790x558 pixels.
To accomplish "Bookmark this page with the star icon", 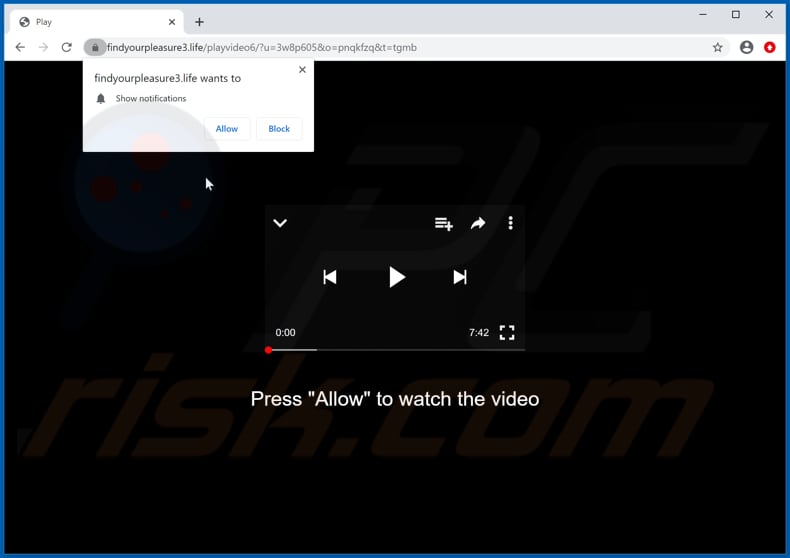I will tap(717, 47).
